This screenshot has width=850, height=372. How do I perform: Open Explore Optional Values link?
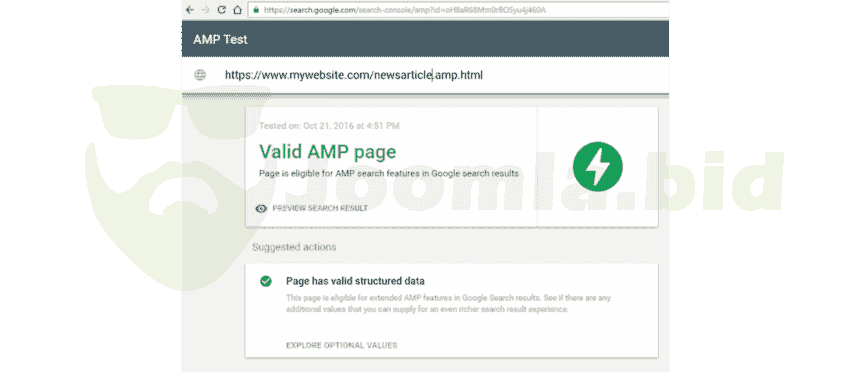point(342,345)
